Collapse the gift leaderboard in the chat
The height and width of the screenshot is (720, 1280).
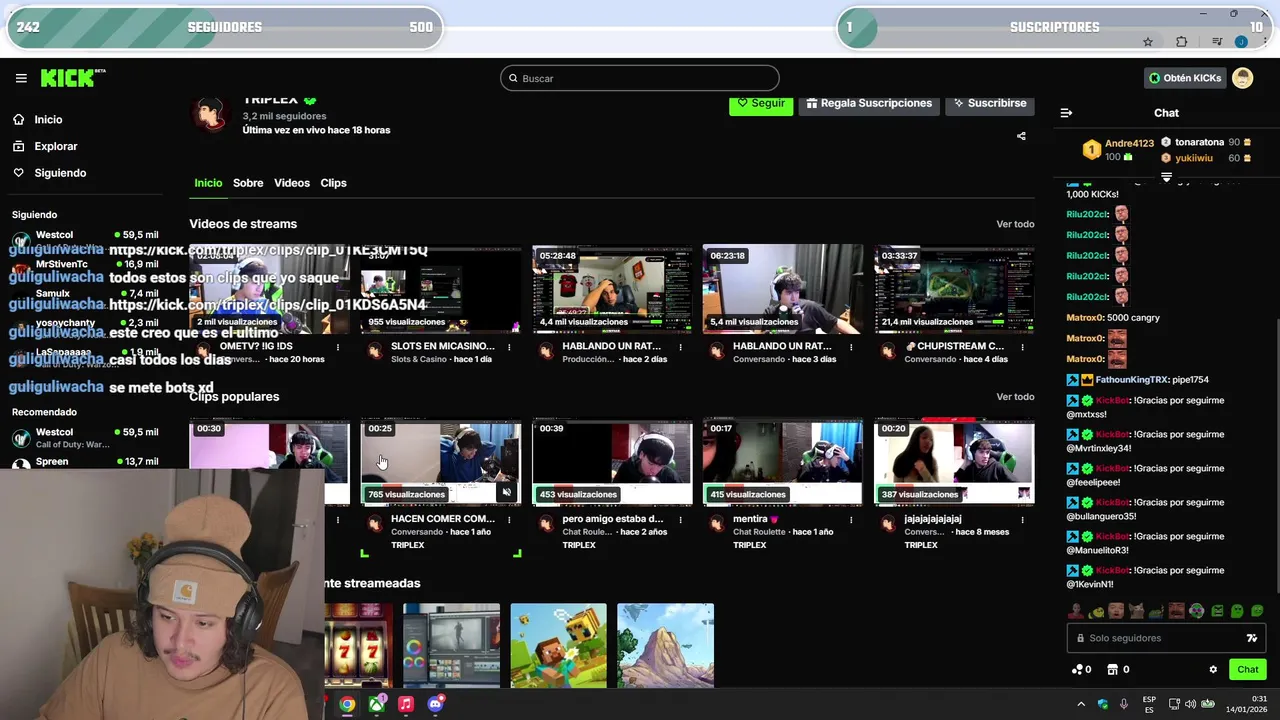coord(1166,177)
